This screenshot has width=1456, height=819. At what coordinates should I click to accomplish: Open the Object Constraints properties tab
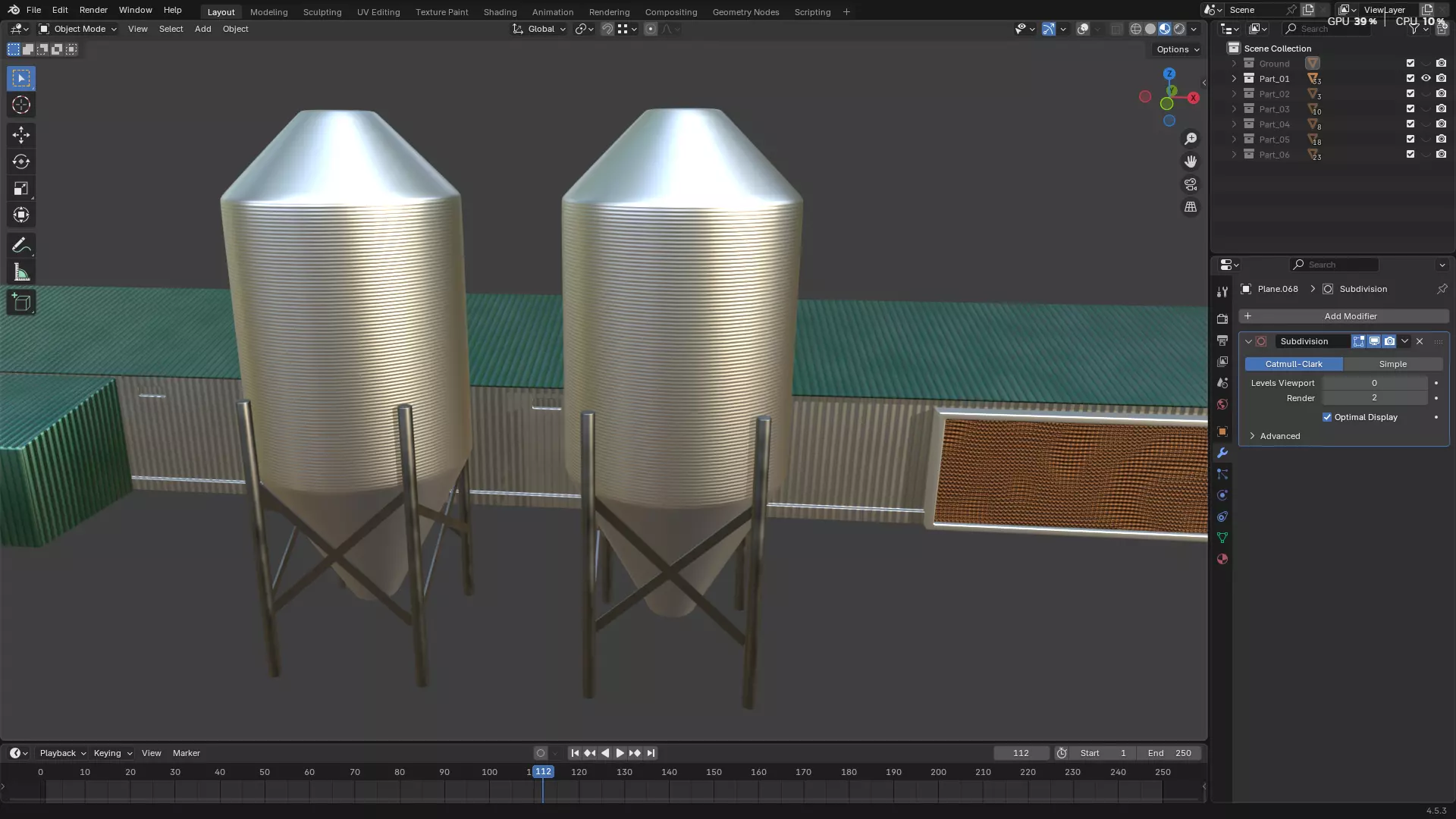(1222, 516)
